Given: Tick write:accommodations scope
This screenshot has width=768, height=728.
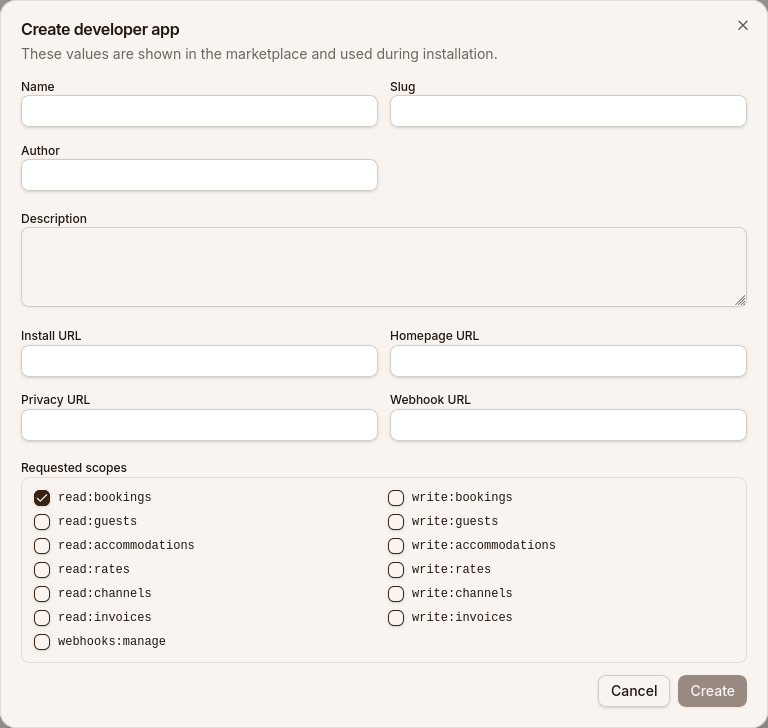Looking at the screenshot, I should 396,546.
